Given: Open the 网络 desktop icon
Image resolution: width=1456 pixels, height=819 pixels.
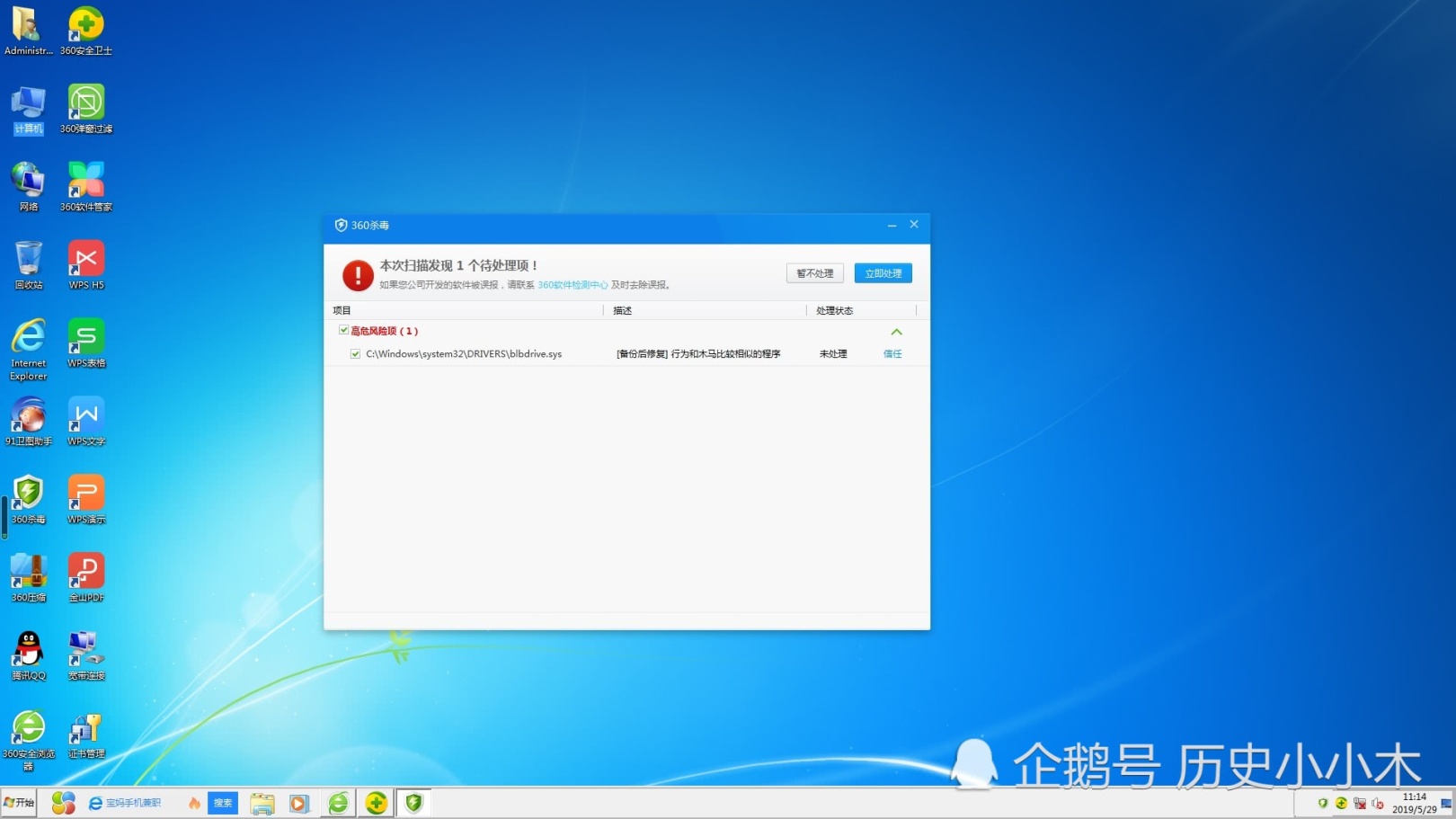Looking at the screenshot, I should (28, 187).
